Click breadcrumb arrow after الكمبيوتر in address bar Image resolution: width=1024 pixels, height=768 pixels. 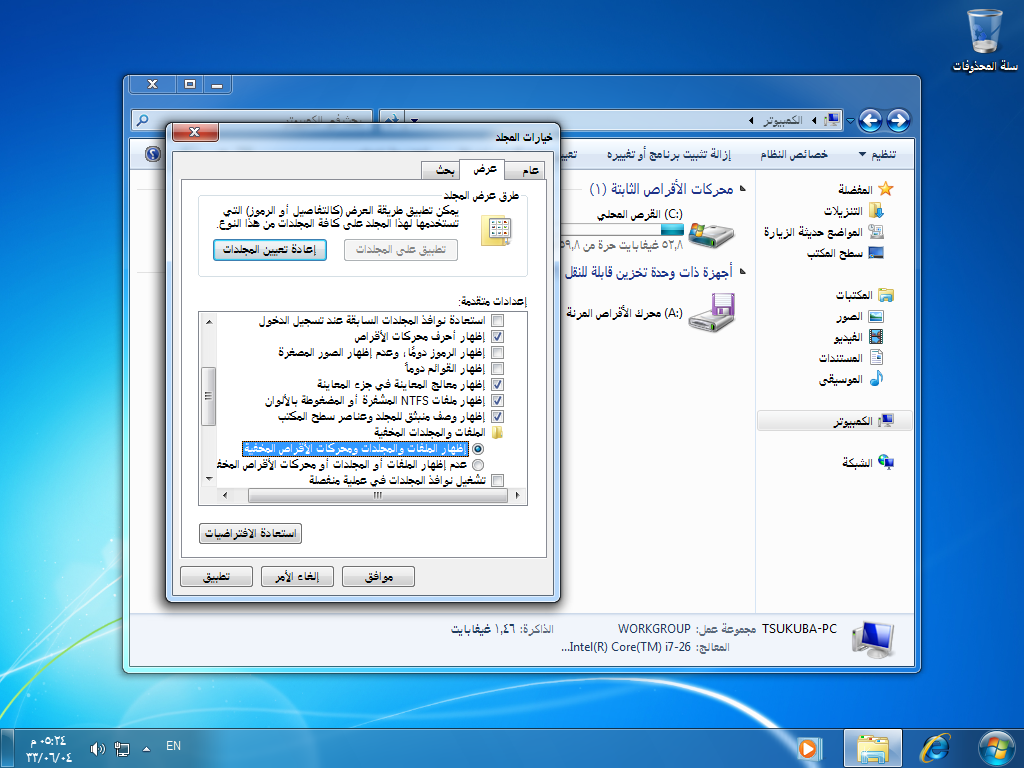point(751,121)
